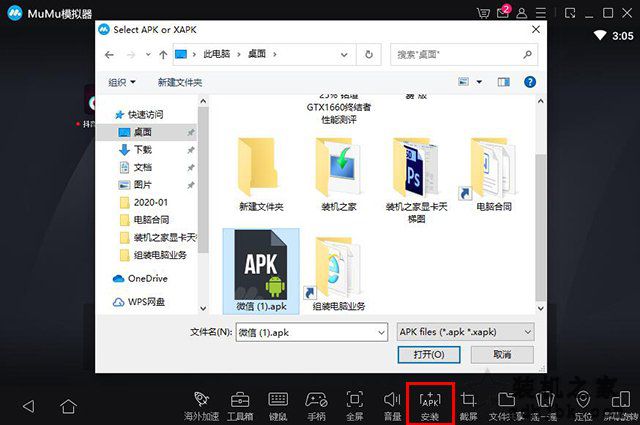Screen dimensions: 640x425
Task: Open the APK files type filter dropdown
Action: click(466, 332)
